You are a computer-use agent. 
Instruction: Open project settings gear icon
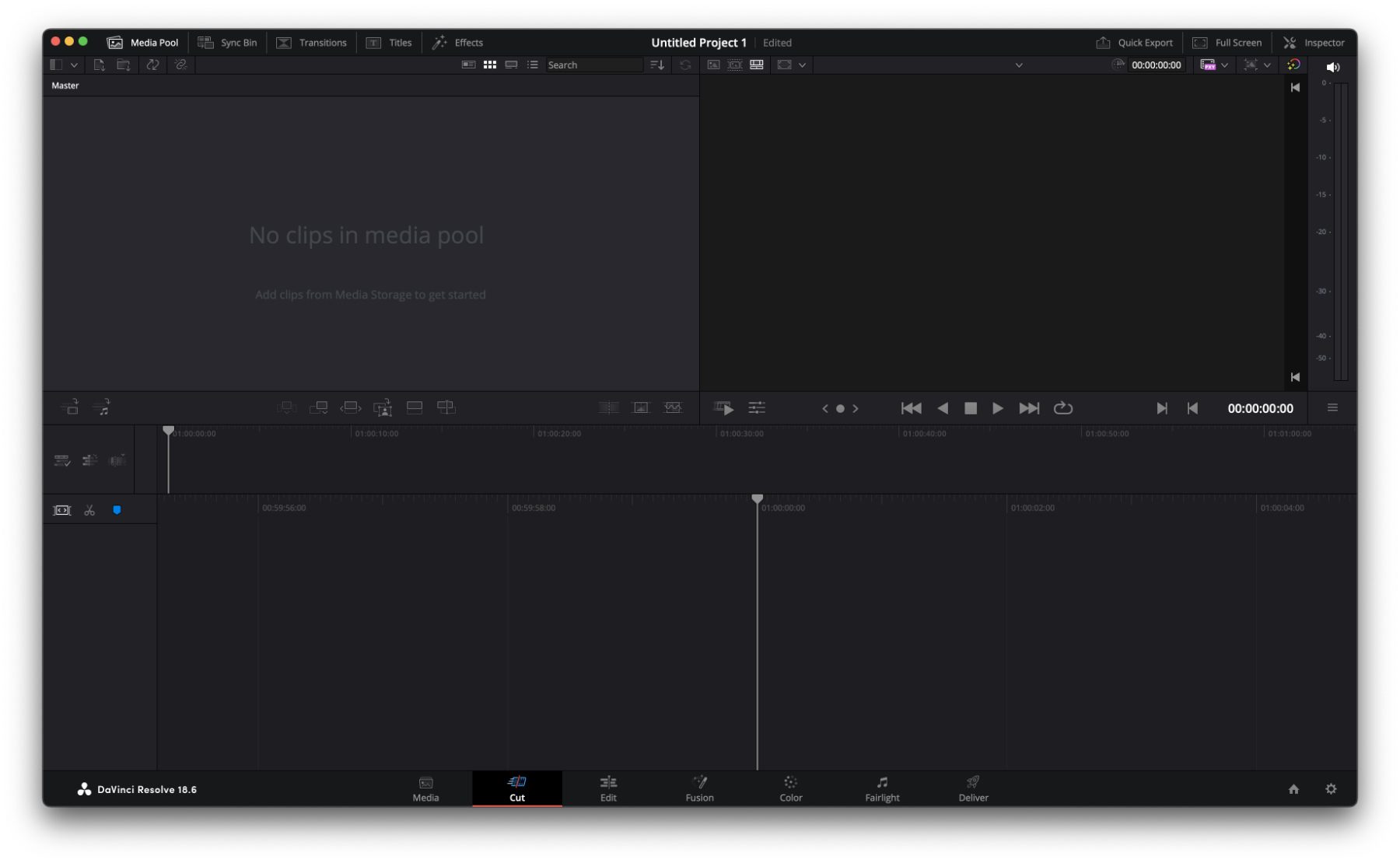click(x=1331, y=789)
